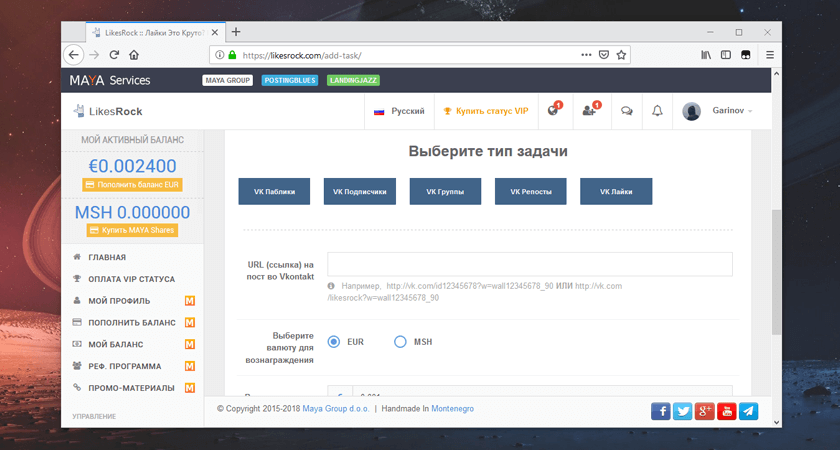The width and height of the screenshot is (840, 450).
Task: Reload the current page
Action: coord(114,55)
